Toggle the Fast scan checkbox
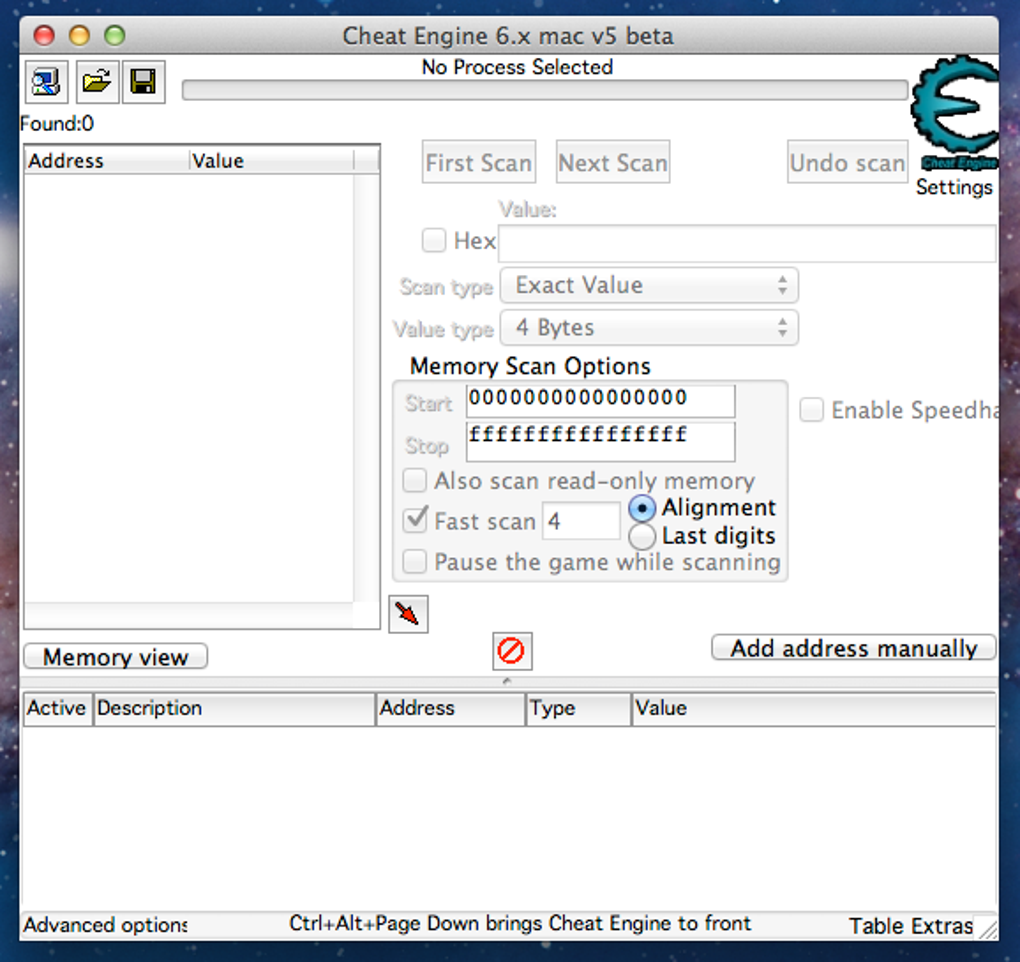This screenshot has height=962, width=1020. point(414,520)
